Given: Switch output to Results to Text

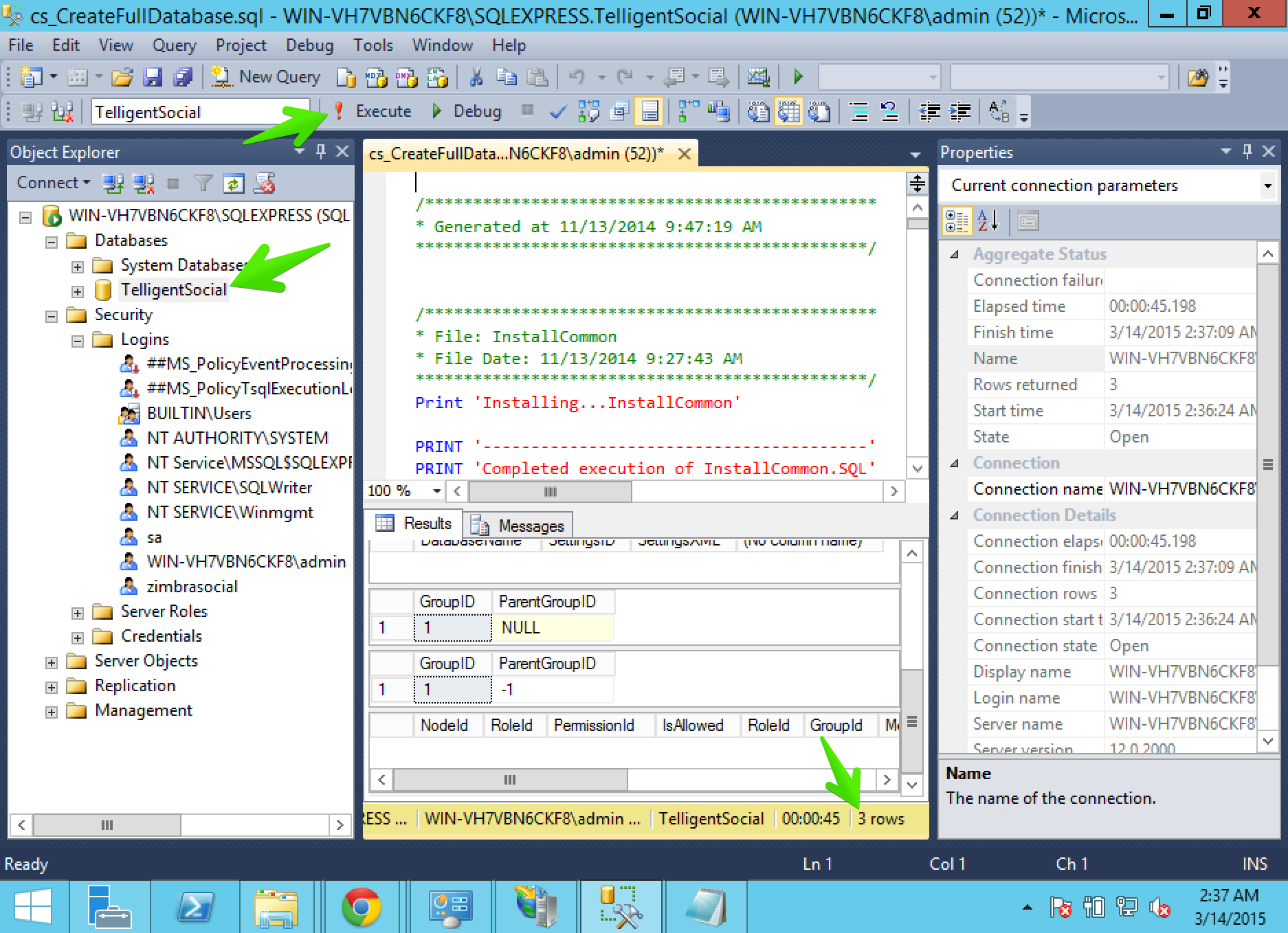Looking at the screenshot, I should [758, 111].
